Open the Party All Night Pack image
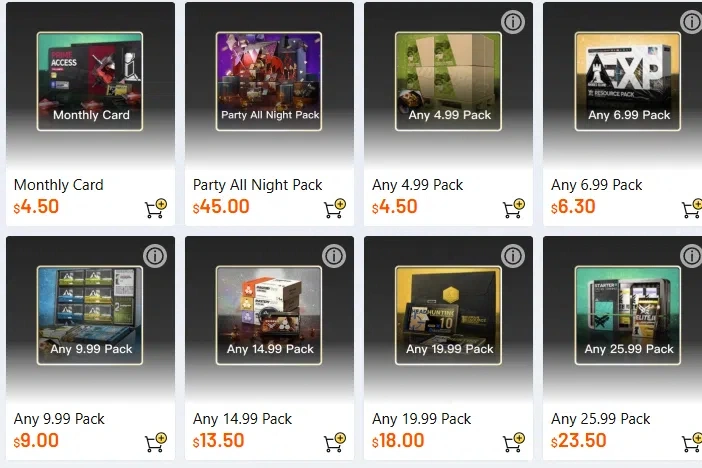Viewport: 702px width, 468px height. coord(269,82)
